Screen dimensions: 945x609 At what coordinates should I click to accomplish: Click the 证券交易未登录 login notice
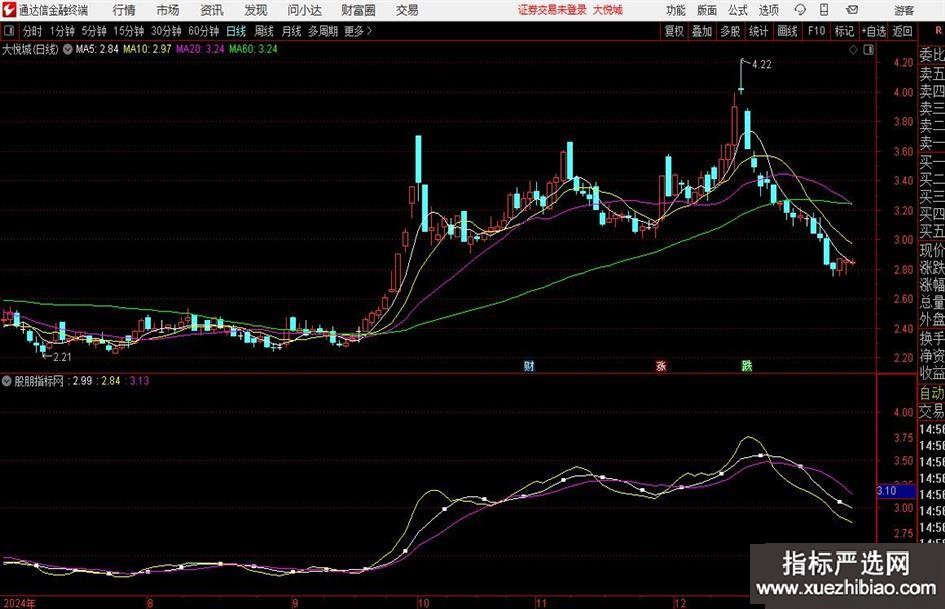click(552, 10)
